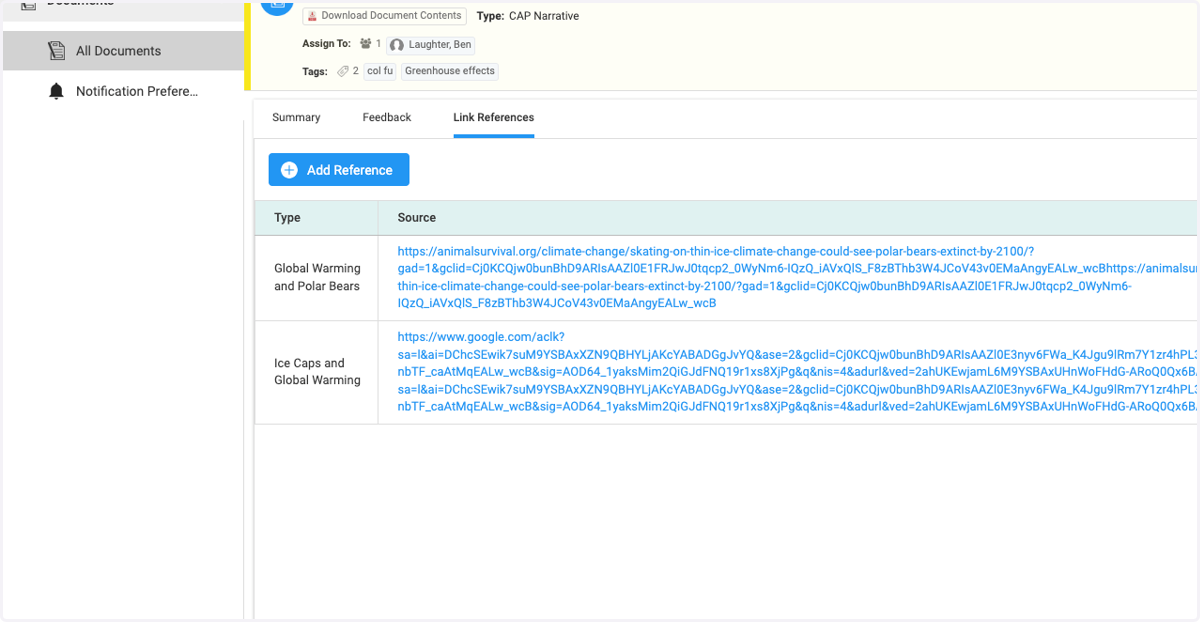Open the animalsurvival.org polar bears link
The image size is (1200, 622).
(796, 277)
